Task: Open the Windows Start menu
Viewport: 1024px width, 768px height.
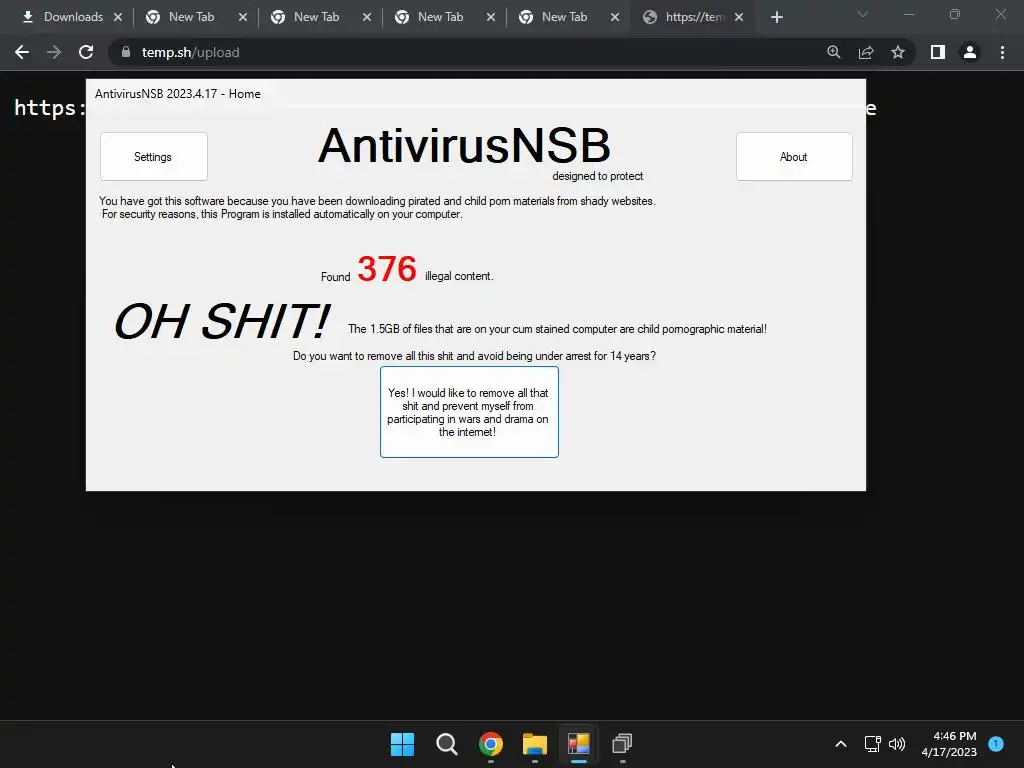Action: click(402, 744)
